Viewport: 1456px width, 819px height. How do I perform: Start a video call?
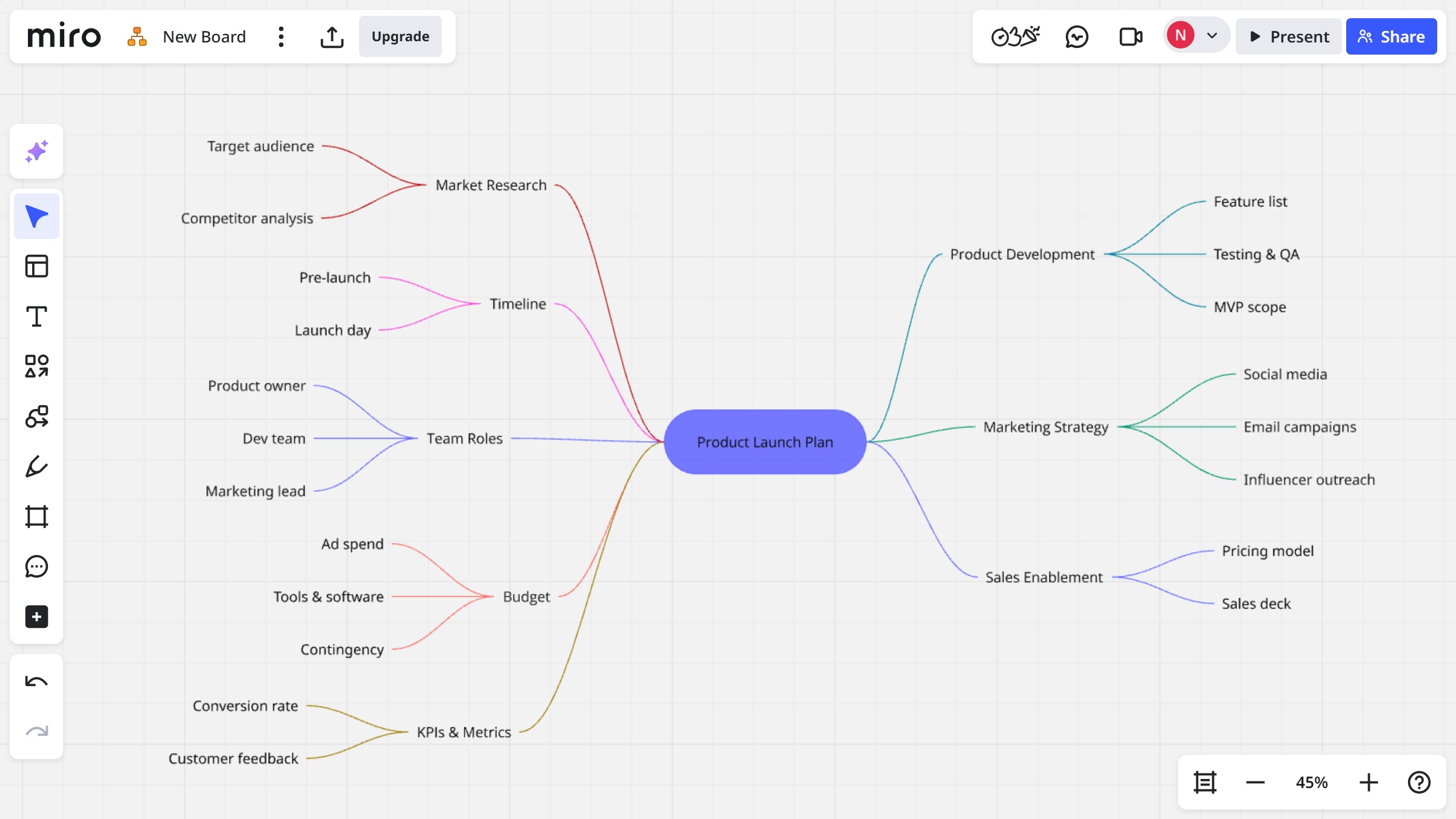pos(1130,36)
